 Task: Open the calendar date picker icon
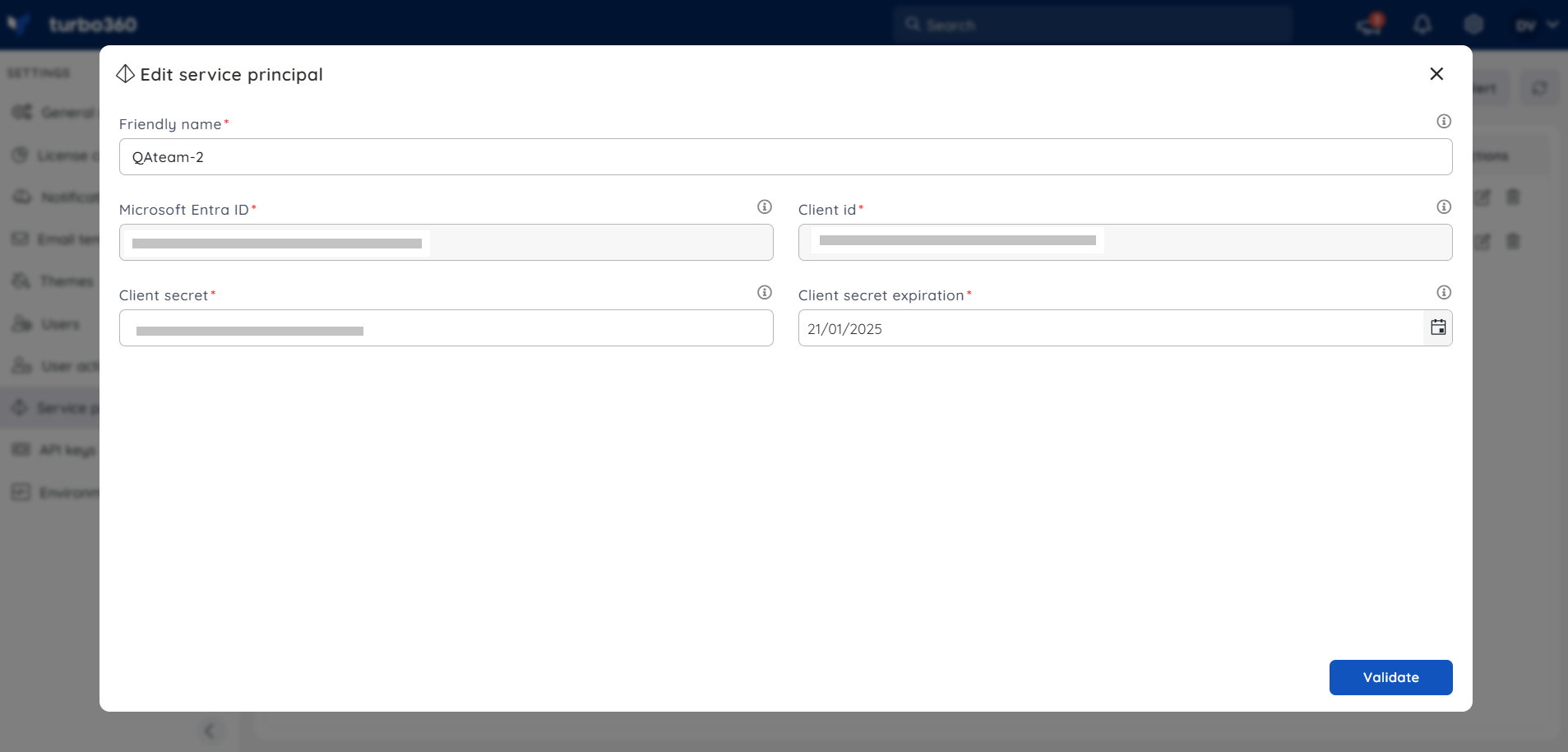click(1438, 327)
